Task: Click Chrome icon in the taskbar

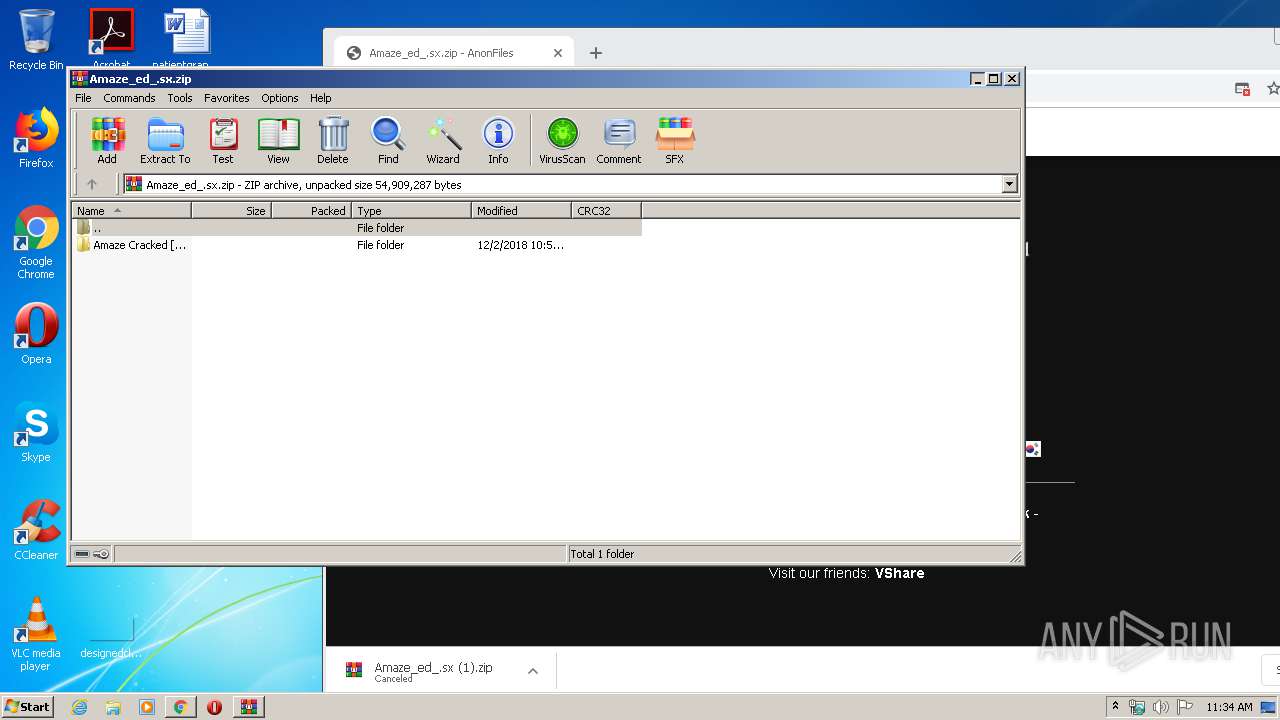Action: 180,707
